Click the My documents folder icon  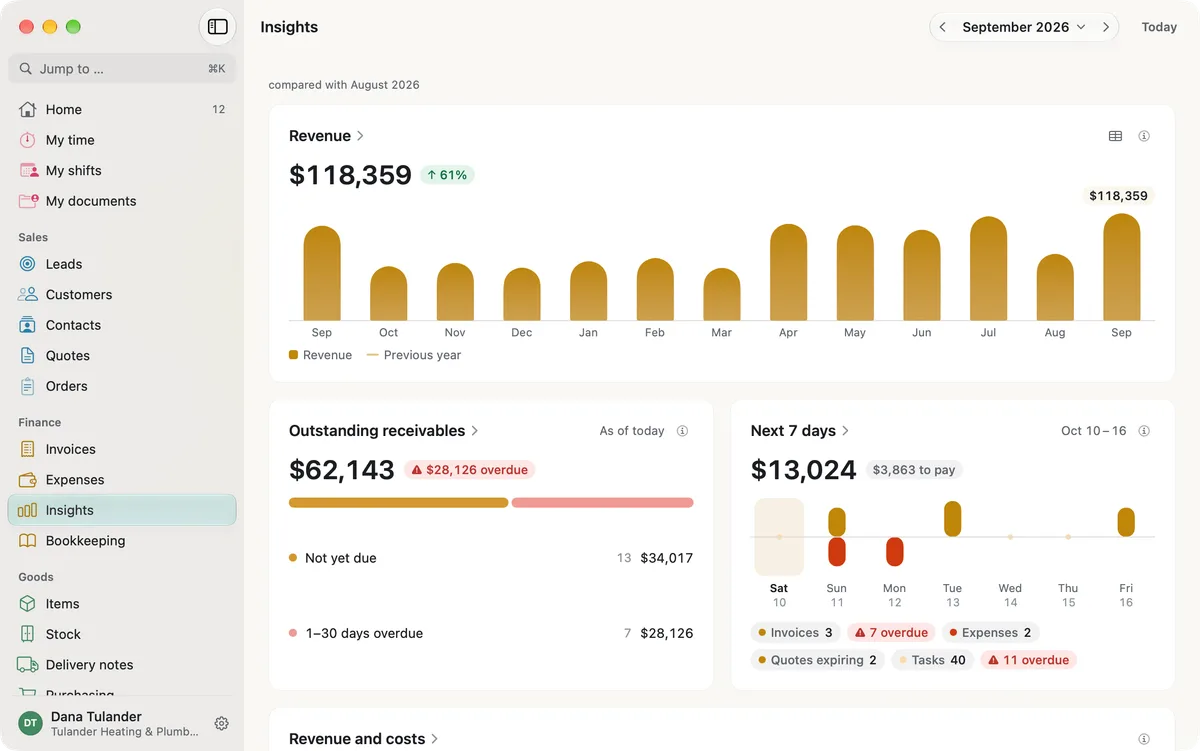coord(28,201)
